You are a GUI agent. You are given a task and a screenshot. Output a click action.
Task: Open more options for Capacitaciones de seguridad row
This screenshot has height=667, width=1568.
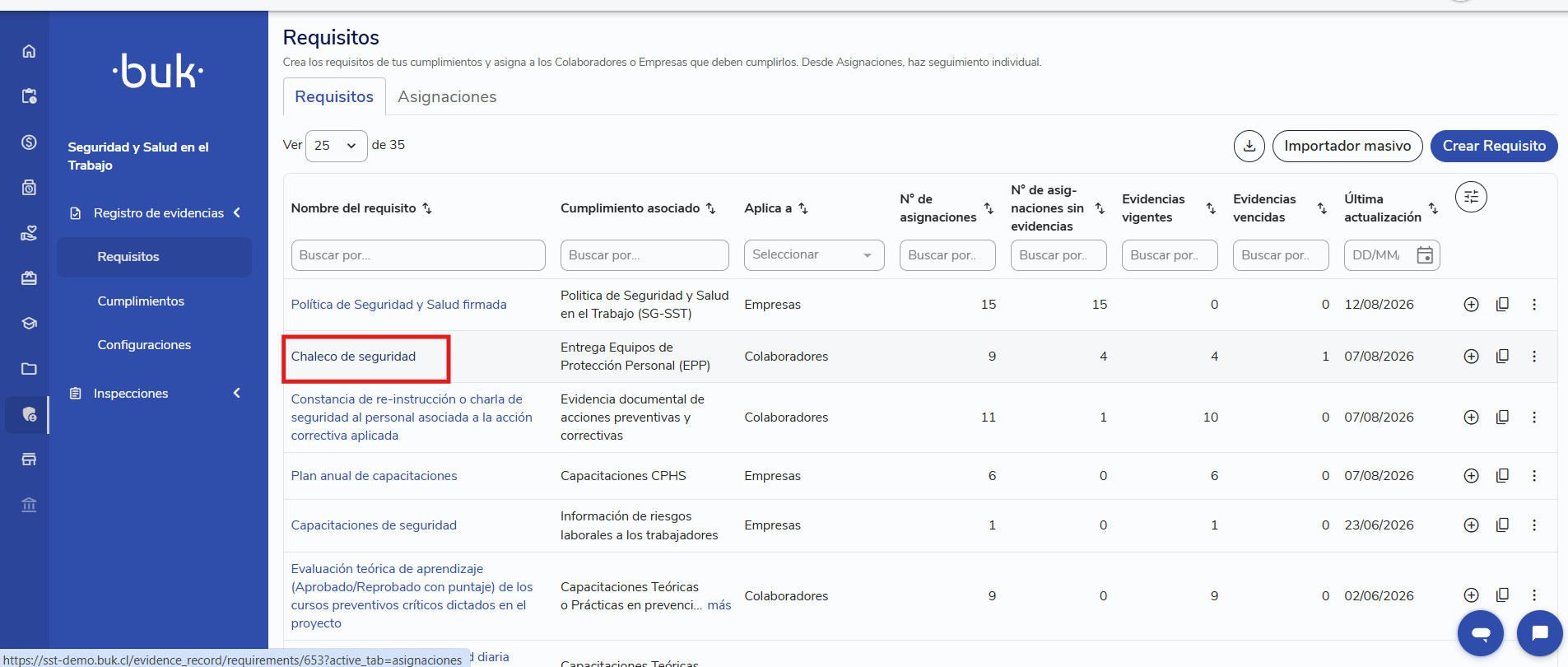pyautogui.click(x=1533, y=525)
